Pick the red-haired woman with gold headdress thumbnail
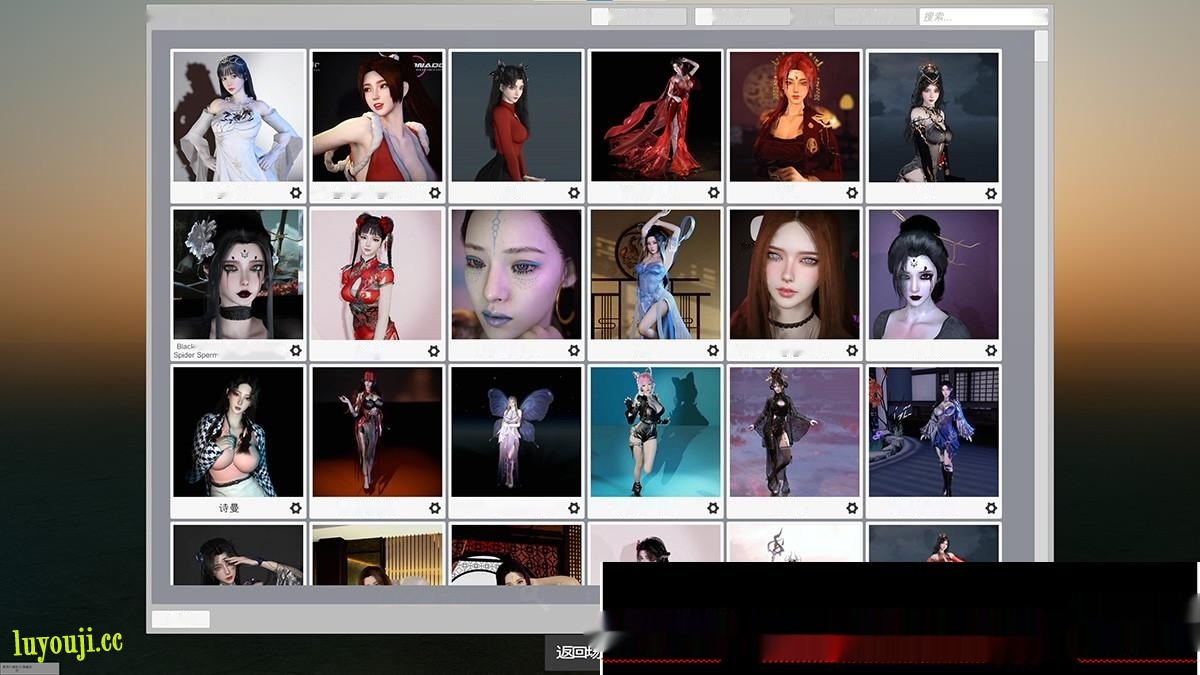Screen dimensions: 1200x675 794,117
